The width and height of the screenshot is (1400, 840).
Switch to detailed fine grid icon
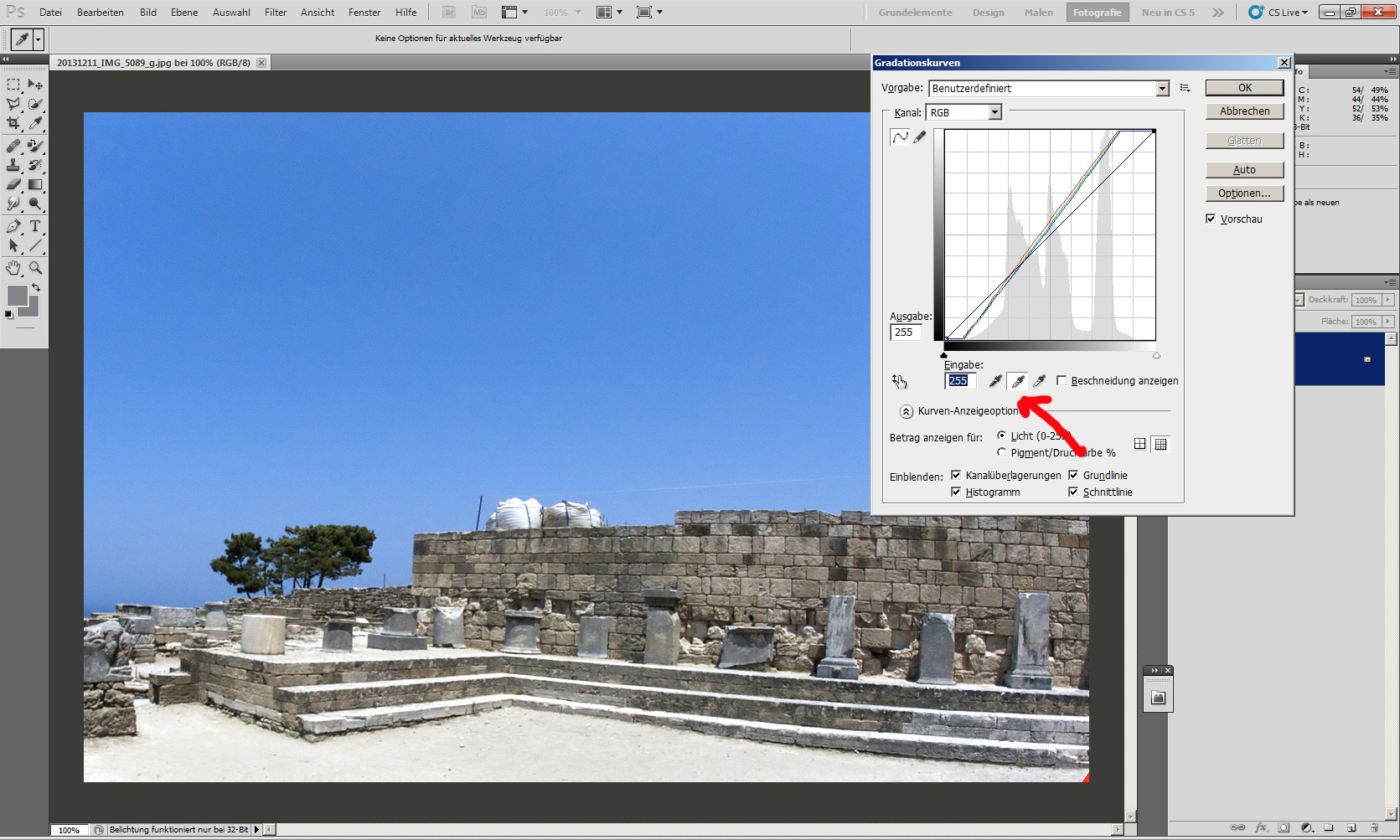[x=1160, y=444]
